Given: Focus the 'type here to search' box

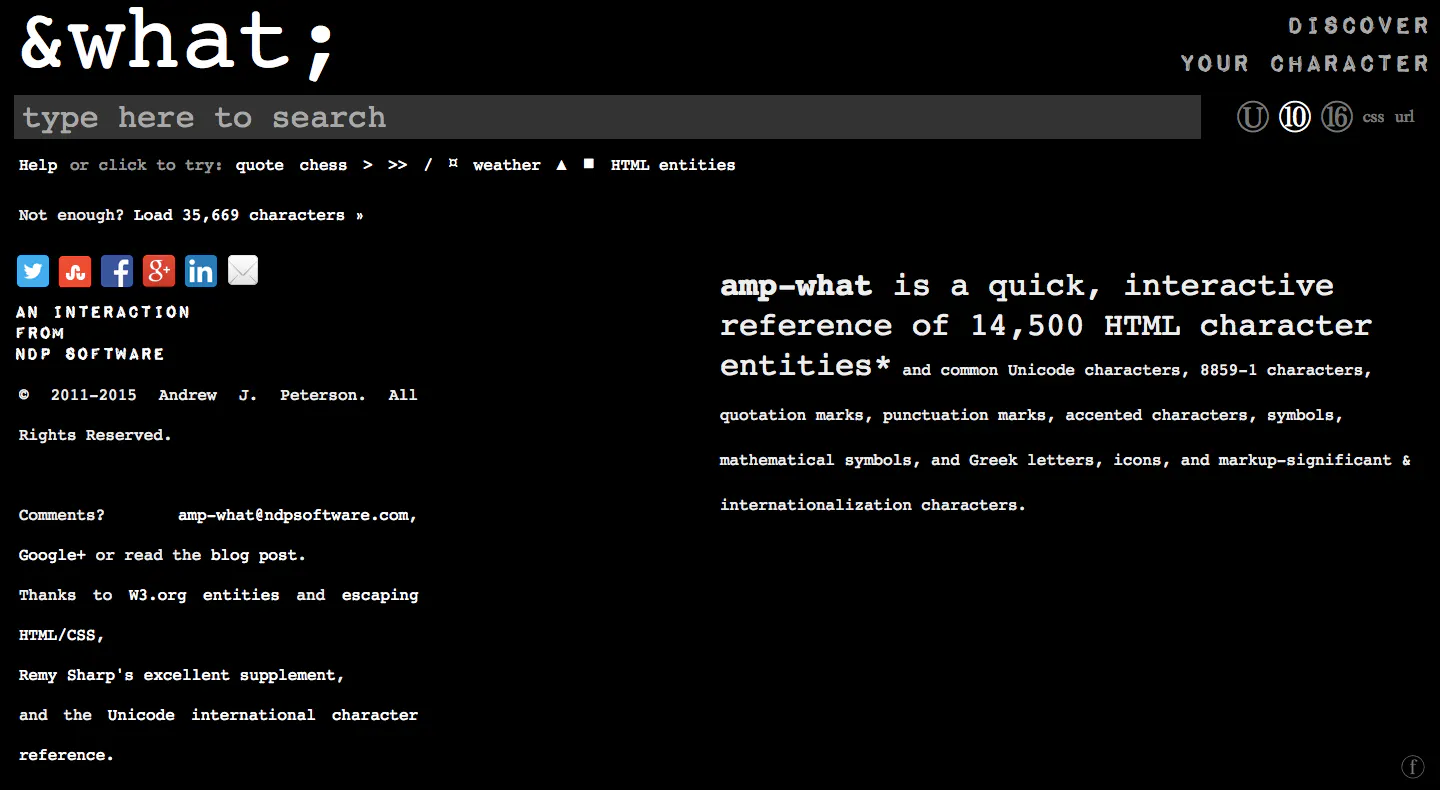Looking at the screenshot, I should 607,117.
